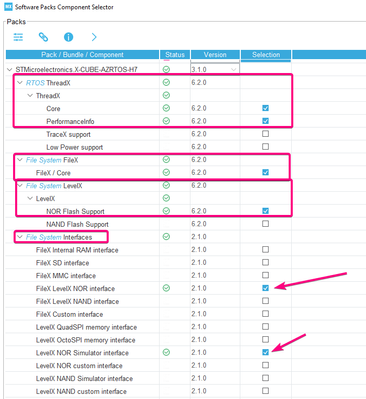Enable FileX MMC interface checkbox

[265, 275]
